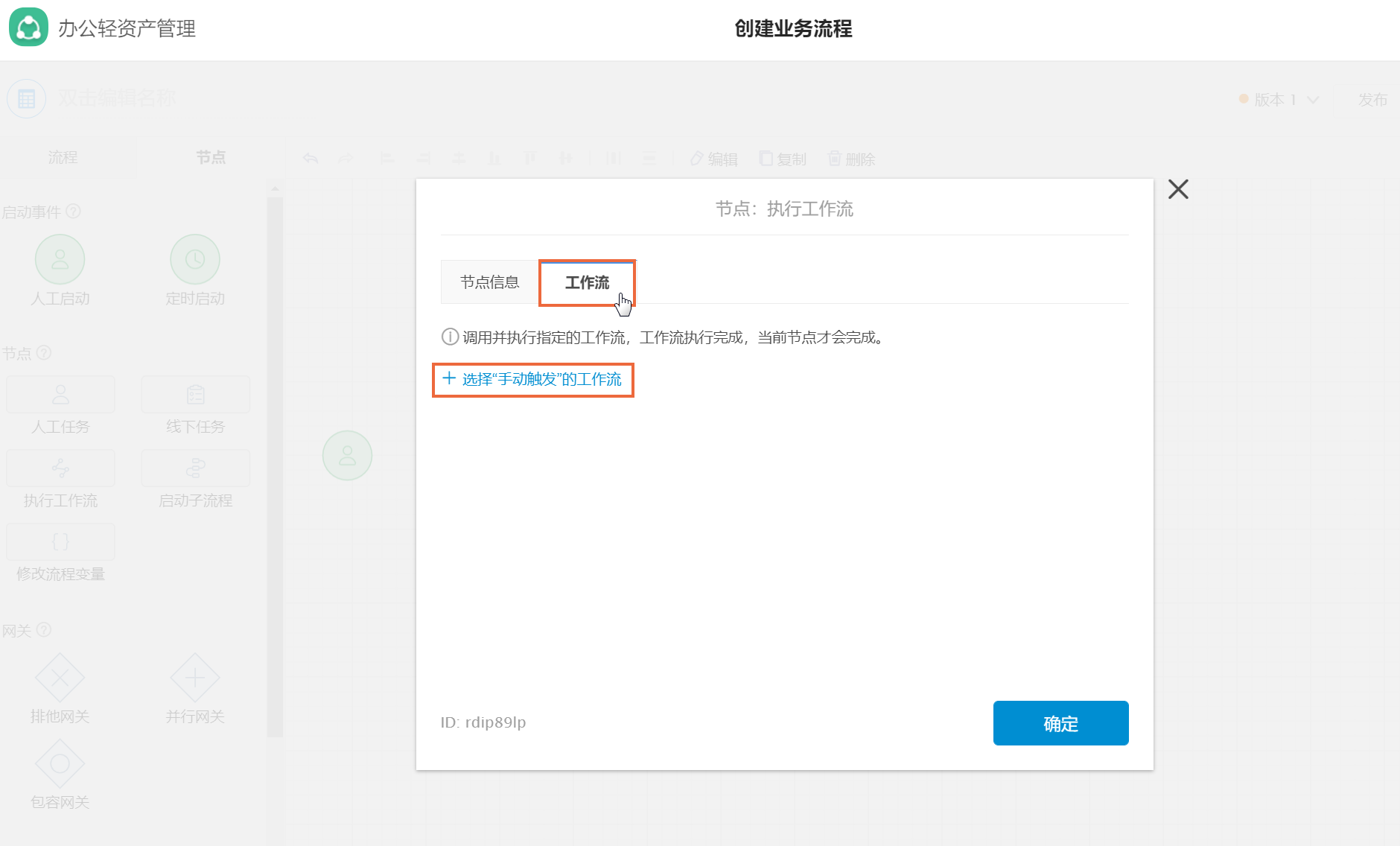The width and height of the screenshot is (1400, 846).
Task: Click the undo arrow in toolbar
Action: (x=311, y=158)
